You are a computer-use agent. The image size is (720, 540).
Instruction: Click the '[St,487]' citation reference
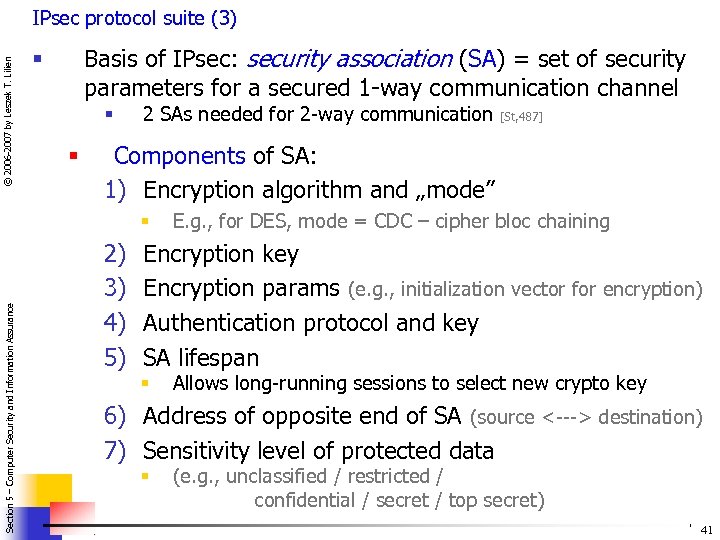click(x=520, y=117)
